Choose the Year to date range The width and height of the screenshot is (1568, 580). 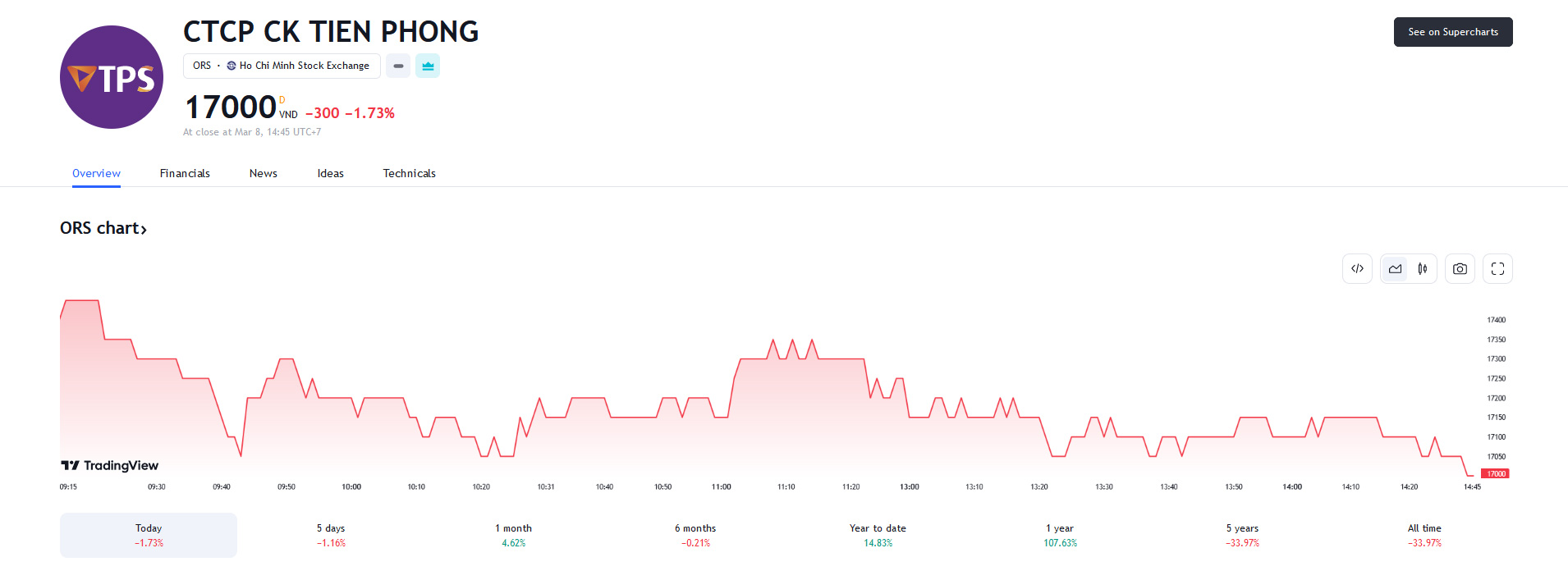(x=878, y=535)
